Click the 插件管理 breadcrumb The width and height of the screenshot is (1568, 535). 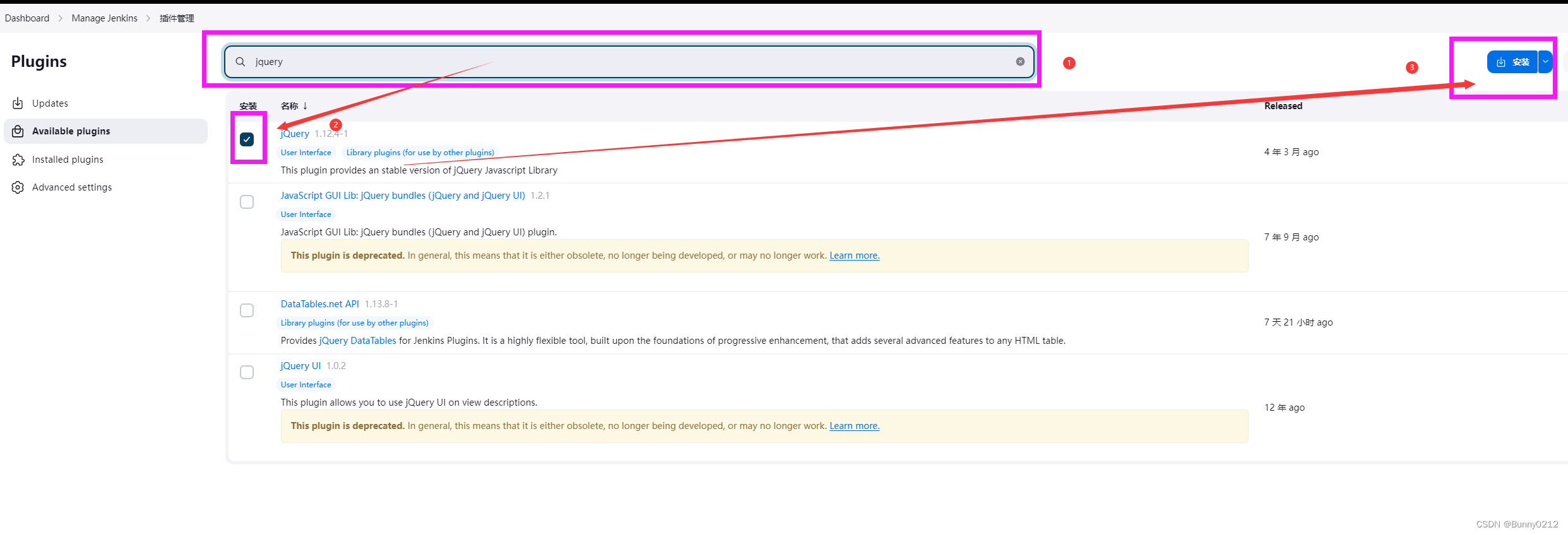177,18
